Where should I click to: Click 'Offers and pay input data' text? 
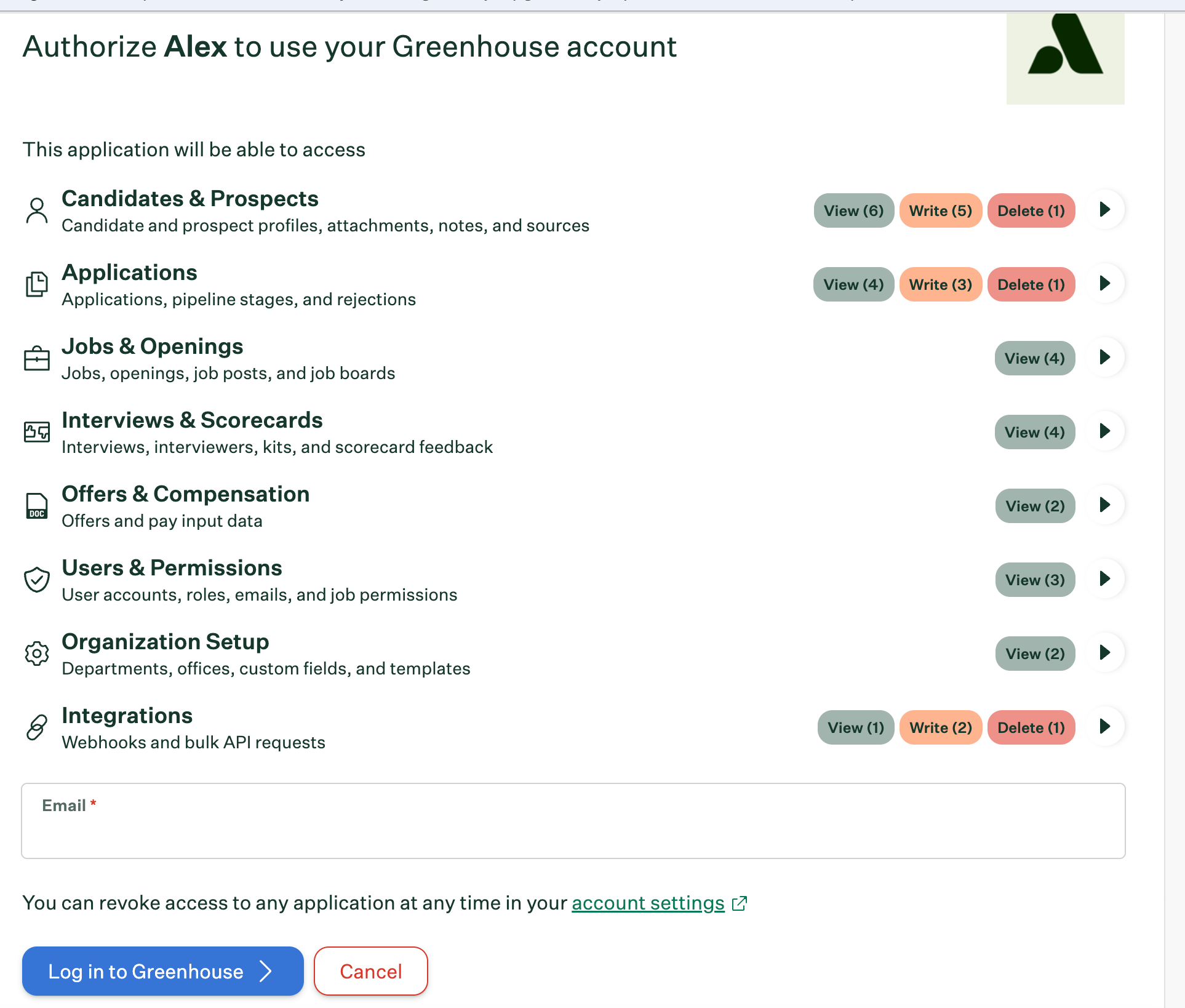click(x=162, y=521)
